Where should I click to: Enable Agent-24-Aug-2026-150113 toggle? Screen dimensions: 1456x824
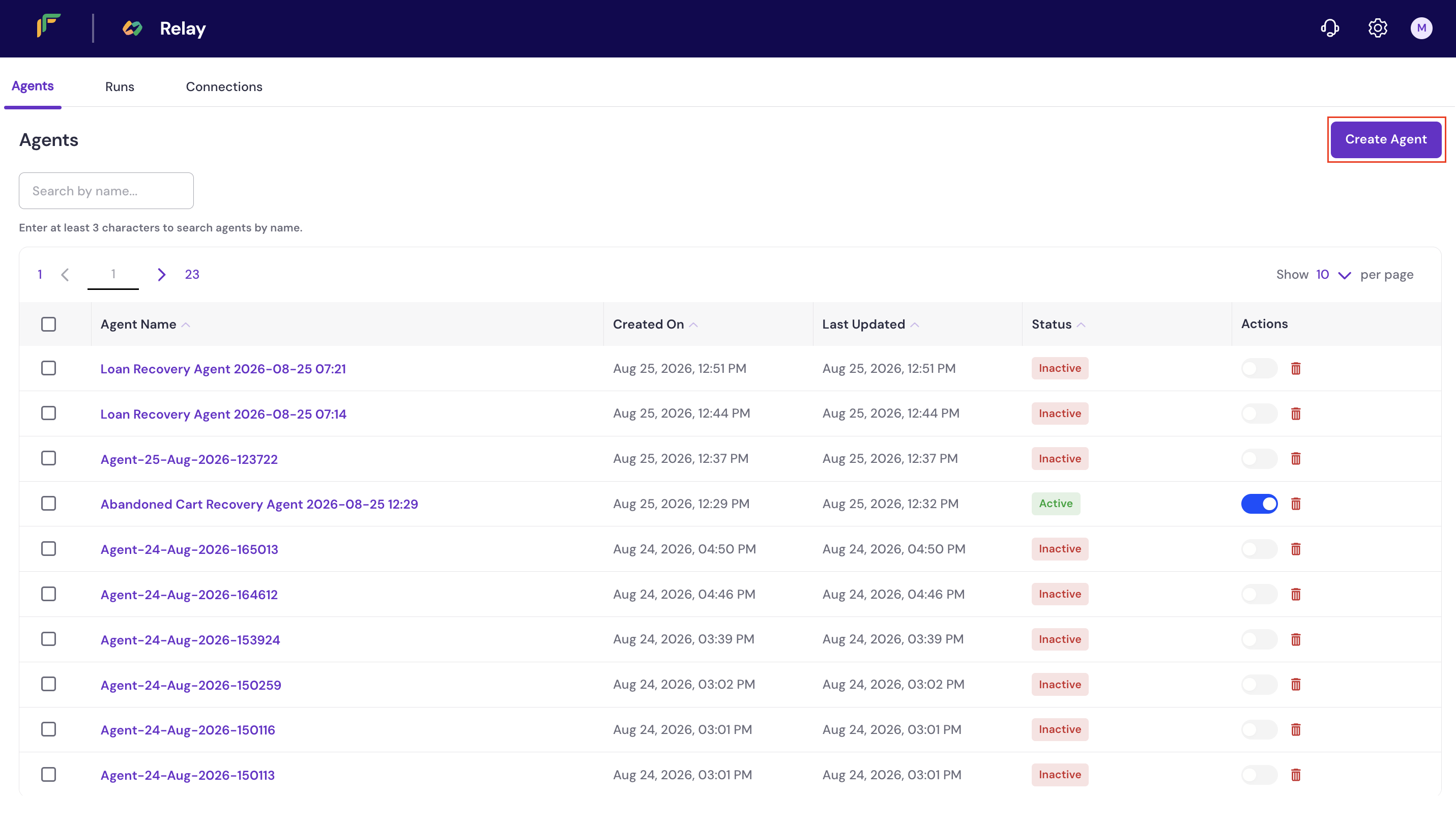point(1259,775)
